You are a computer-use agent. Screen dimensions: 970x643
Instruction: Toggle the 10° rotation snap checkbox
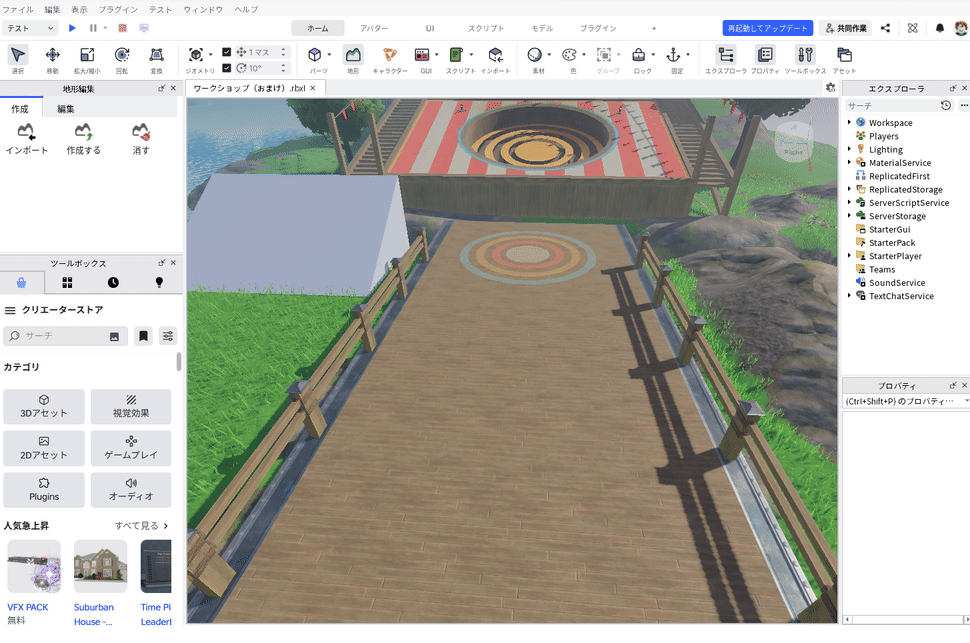pos(226,67)
